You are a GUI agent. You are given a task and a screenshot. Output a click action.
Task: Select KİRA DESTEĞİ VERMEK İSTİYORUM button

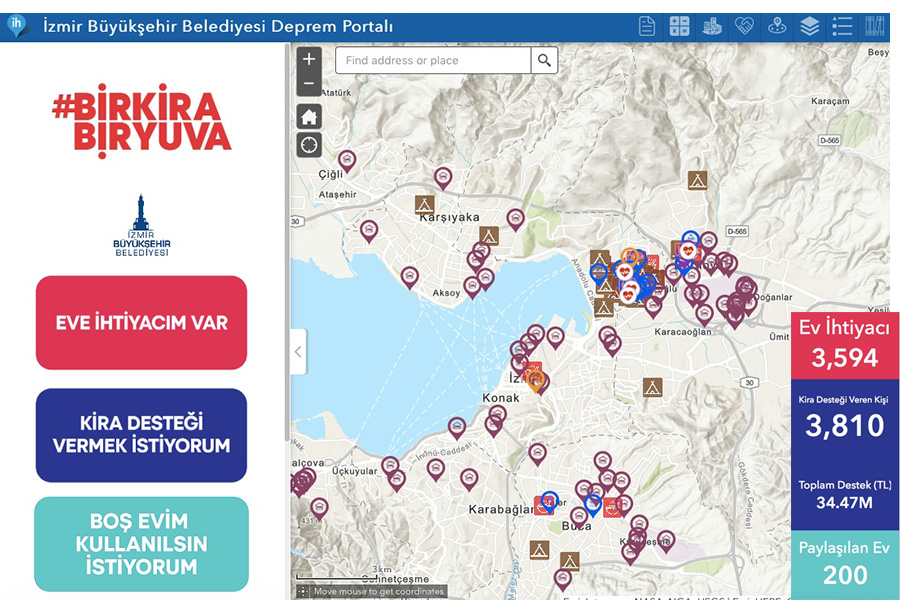click(x=141, y=435)
